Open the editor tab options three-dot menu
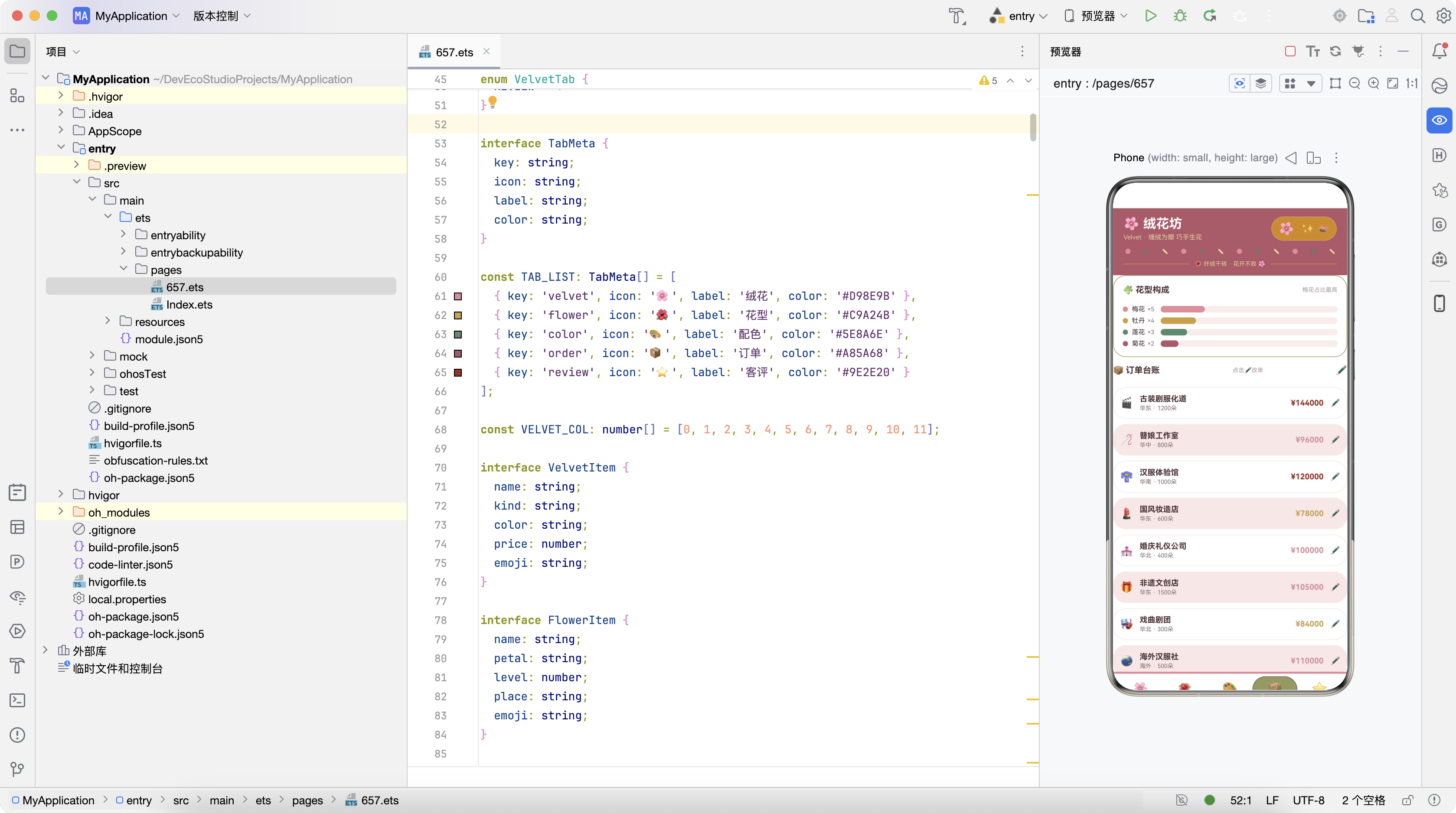The width and height of the screenshot is (1456, 813). click(1022, 52)
